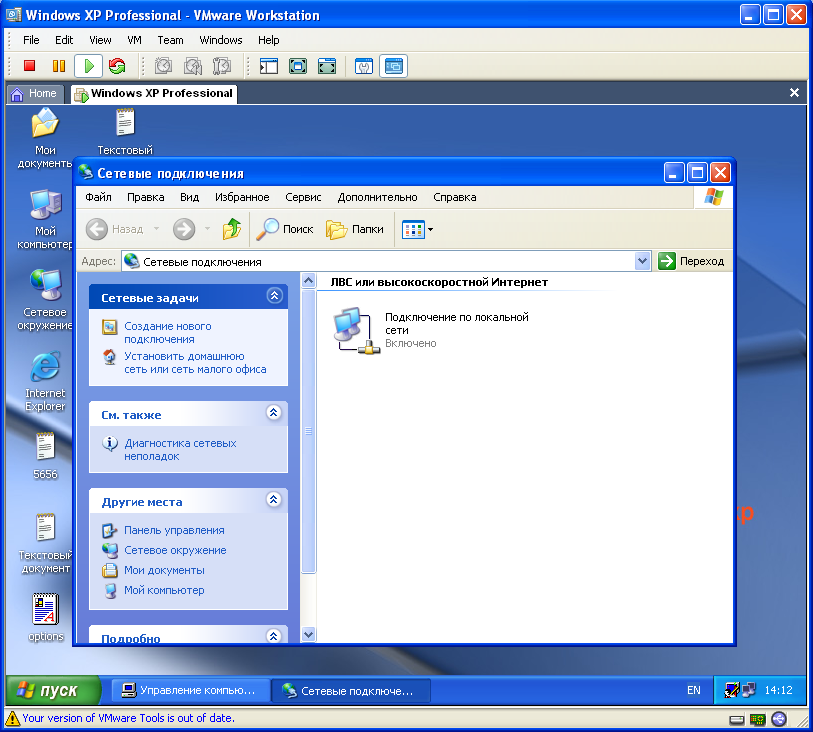The width and height of the screenshot is (813, 732).
Task: Click the sidebar scrollbar up arrow
Action: (309, 281)
